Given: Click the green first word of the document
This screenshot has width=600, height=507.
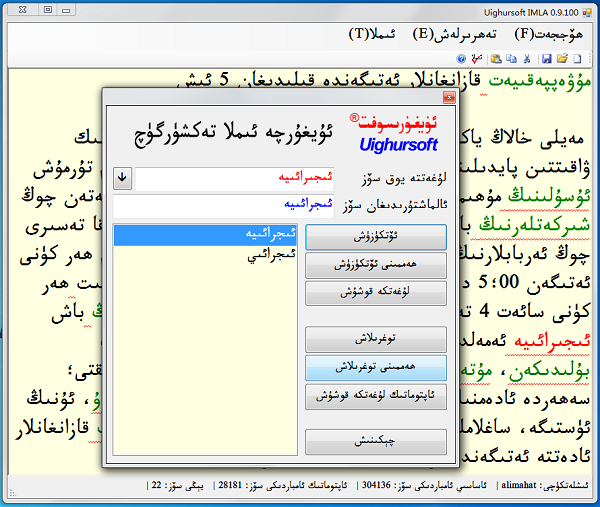Looking at the screenshot, I should tap(540, 82).
